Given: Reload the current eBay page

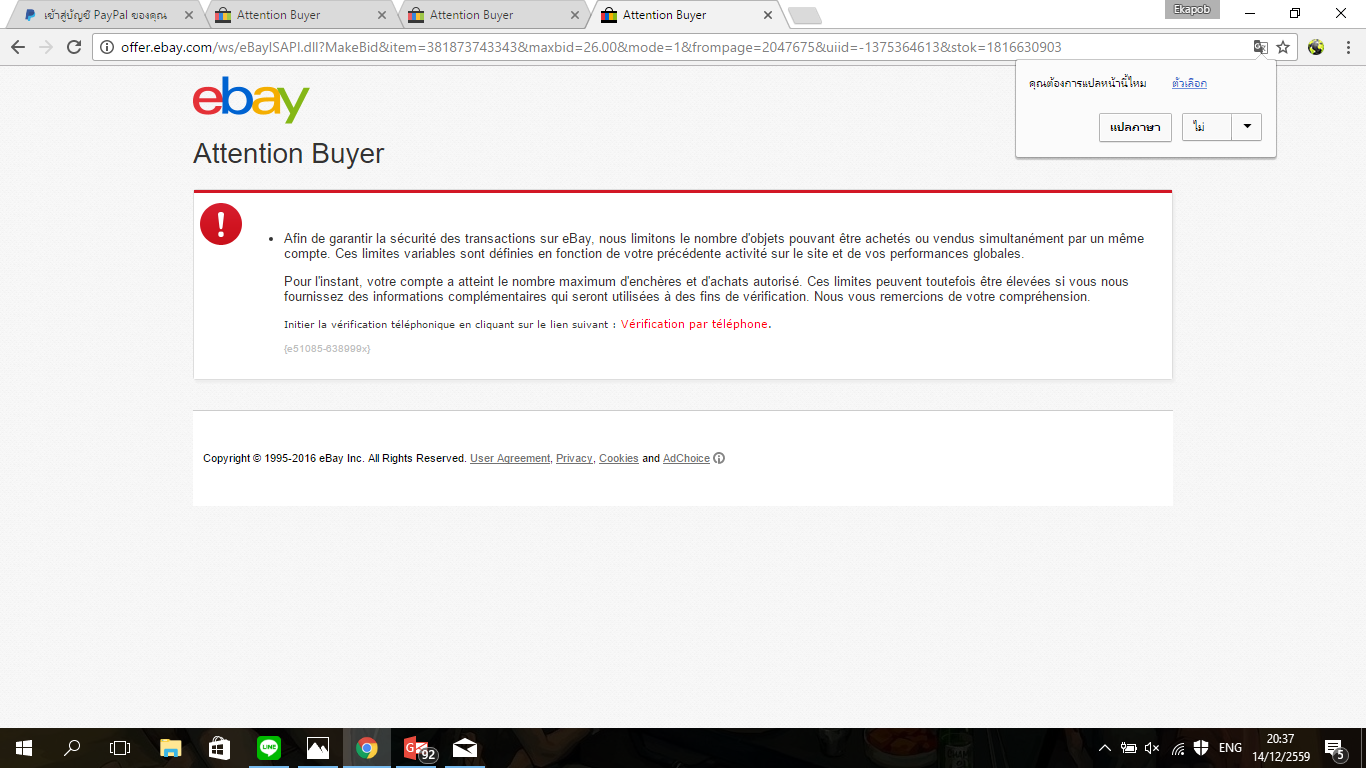Looking at the screenshot, I should click(x=73, y=47).
